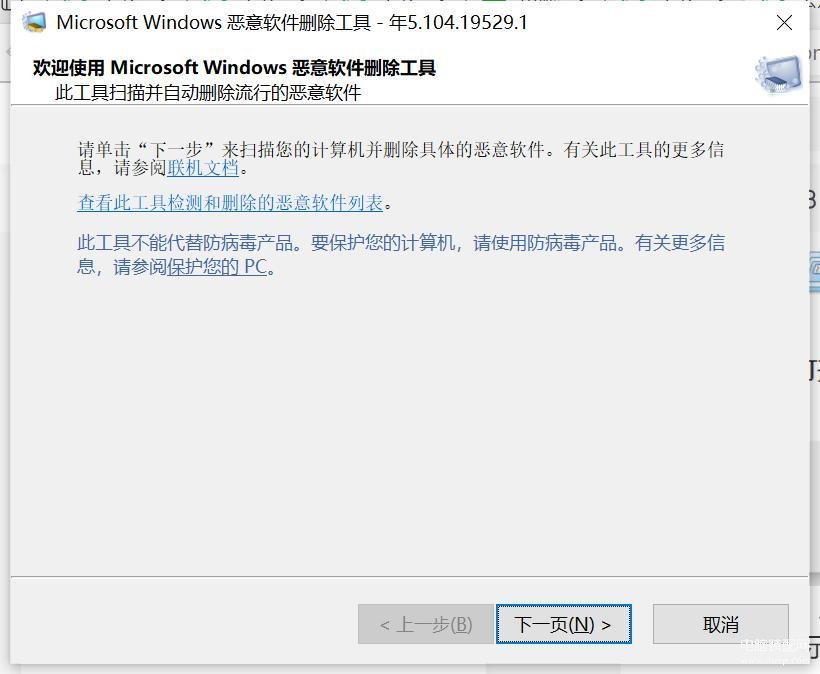The height and width of the screenshot is (674, 820).
Task: Click the 此工具扫描并自动删除流行的恶意软件 subtitle
Action: 208,93
